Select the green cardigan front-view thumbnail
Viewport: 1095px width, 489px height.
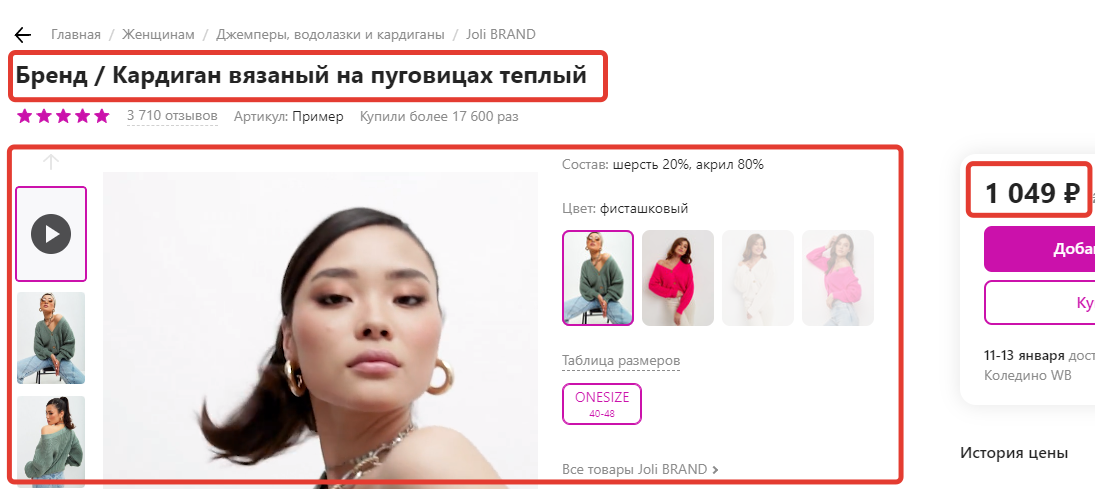51,338
